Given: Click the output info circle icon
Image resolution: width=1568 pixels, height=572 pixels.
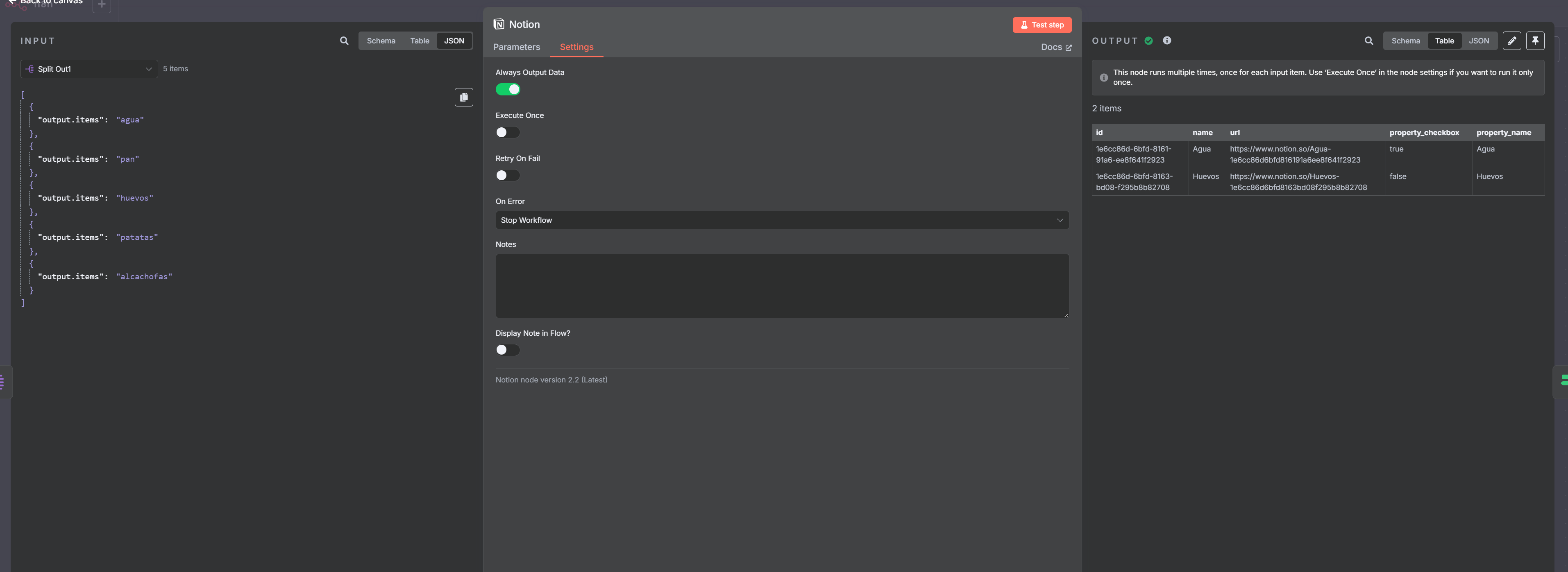Looking at the screenshot, I should point(1166,41).
